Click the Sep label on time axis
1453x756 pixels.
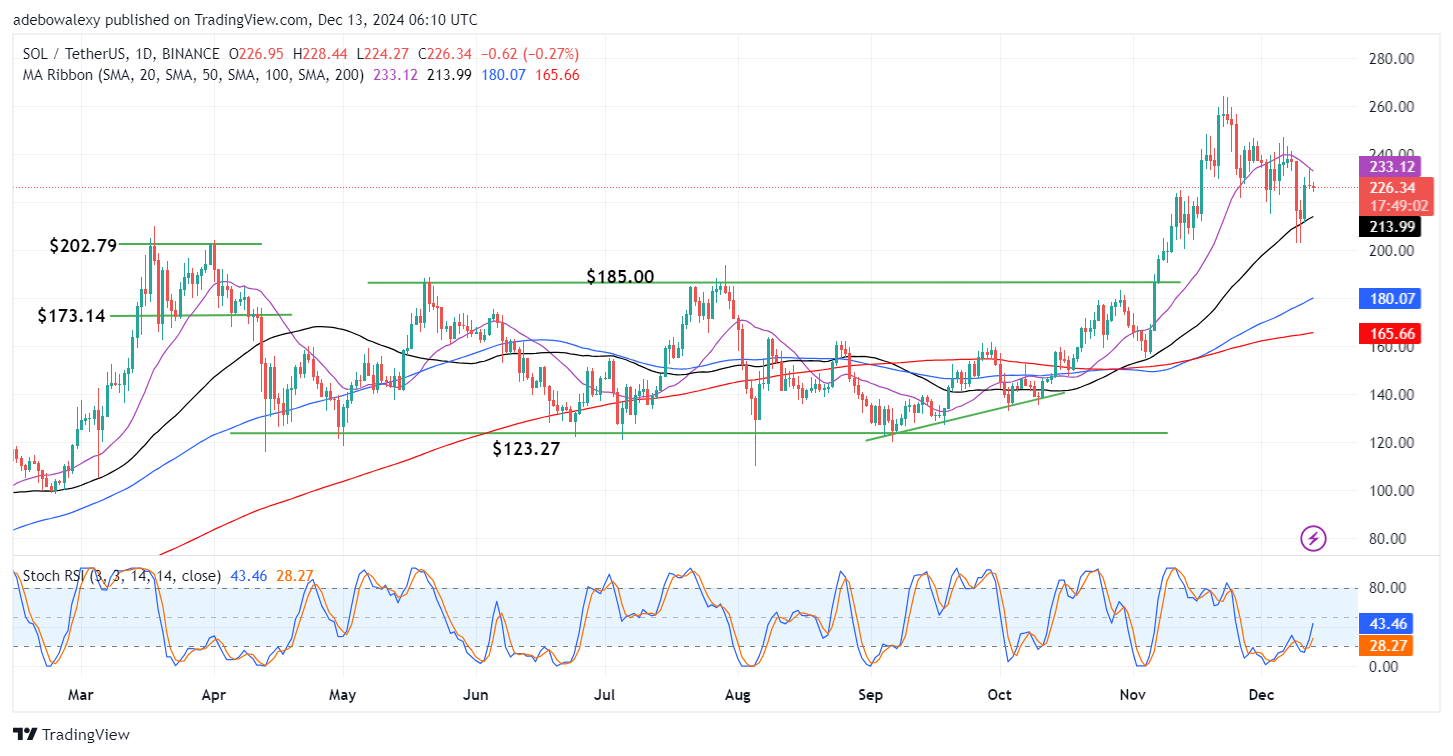[x=871, y=694]
